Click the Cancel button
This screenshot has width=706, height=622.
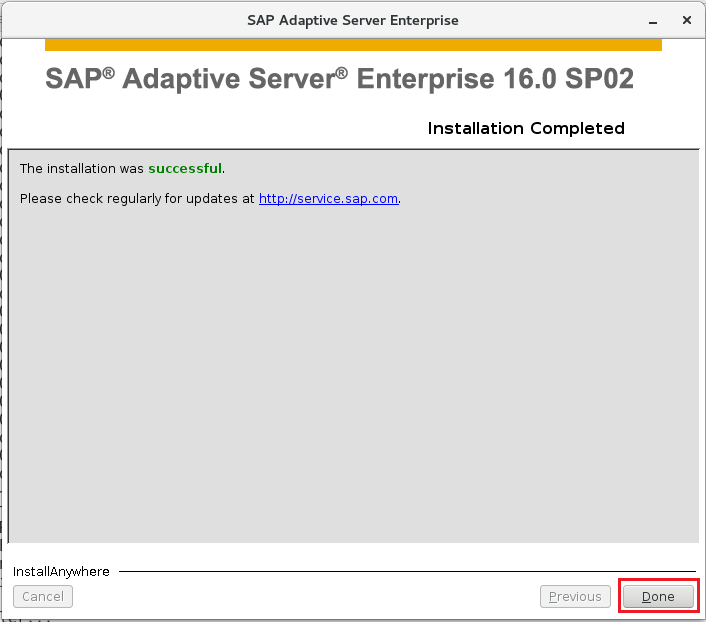coord(43,596)
